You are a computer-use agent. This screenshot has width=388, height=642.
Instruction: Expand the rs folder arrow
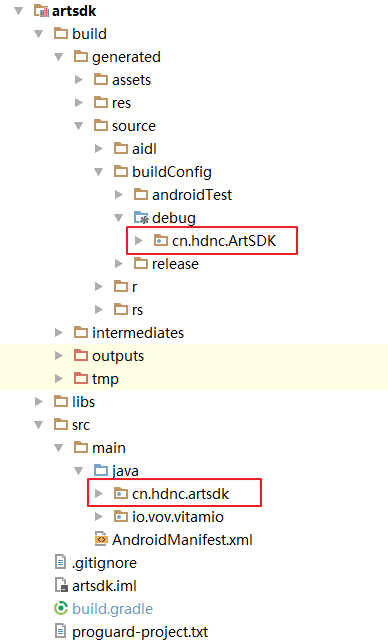pyautogui.click(x=99, y=310)
